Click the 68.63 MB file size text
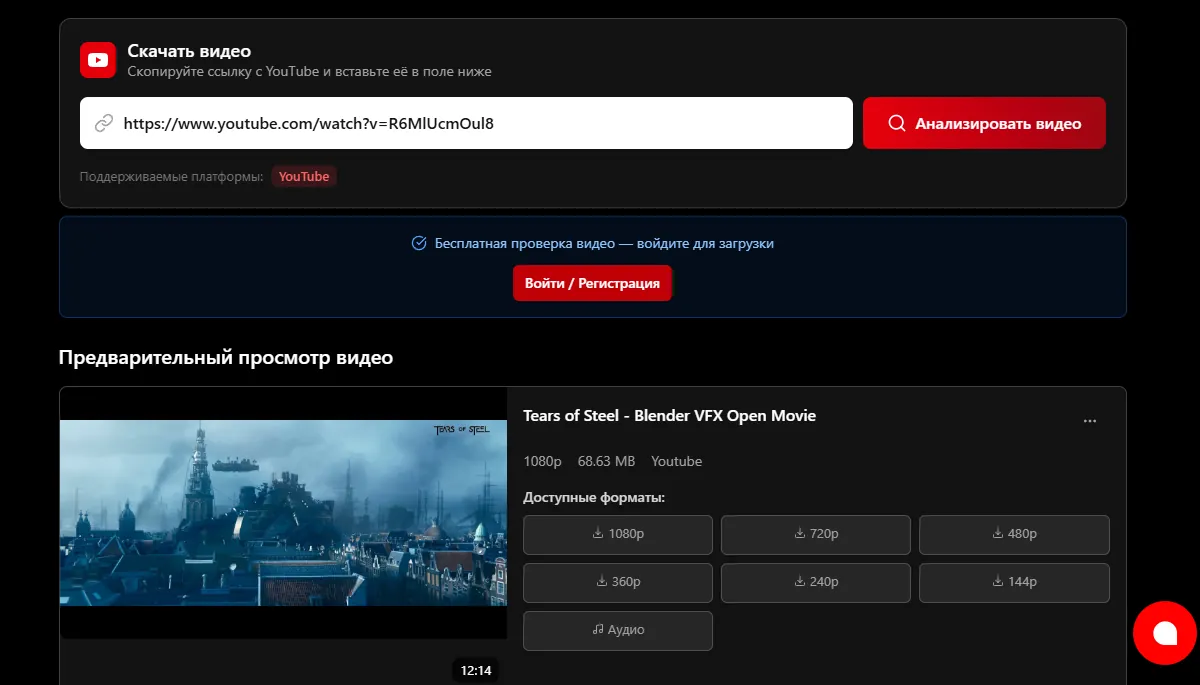This screenshot has height=685, width=1200. tap(606, 461)
